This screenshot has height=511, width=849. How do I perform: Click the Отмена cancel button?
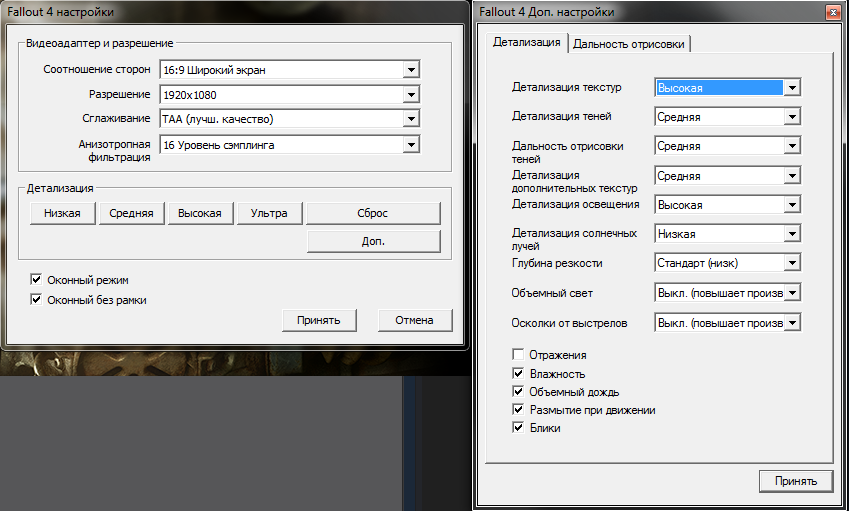click(x=414, y=320)
